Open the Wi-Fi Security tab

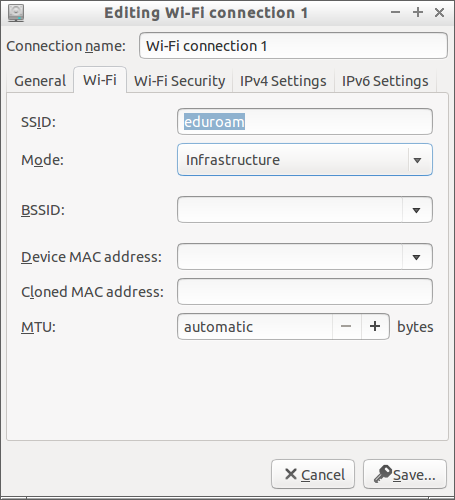pyautogui.click(x=179, y=81)
